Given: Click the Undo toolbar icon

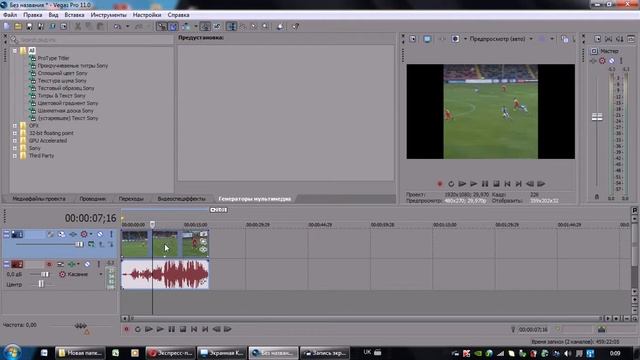Looking at the screenshot, I should [118, 27].
